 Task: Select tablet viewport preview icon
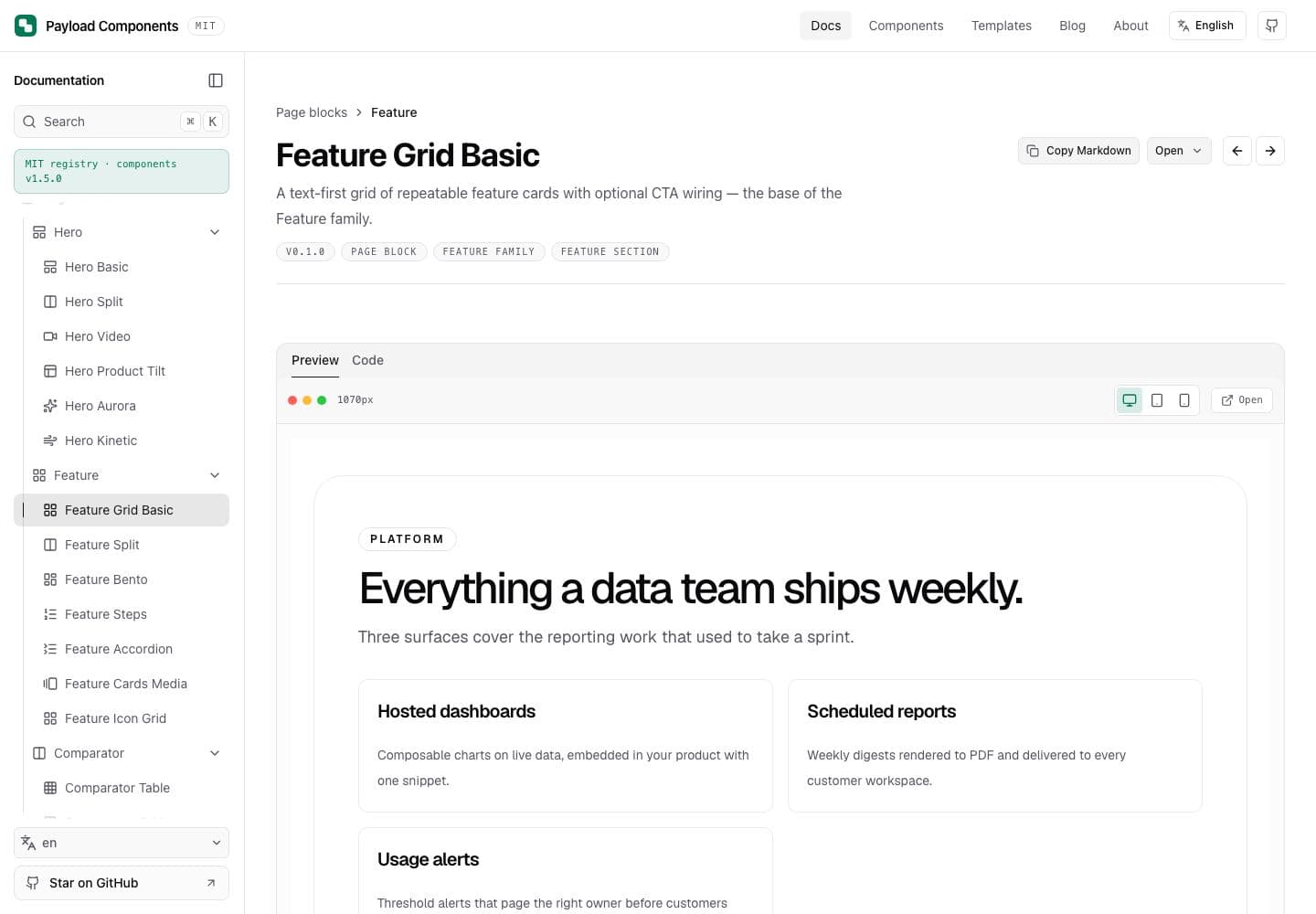point(1157,400)
